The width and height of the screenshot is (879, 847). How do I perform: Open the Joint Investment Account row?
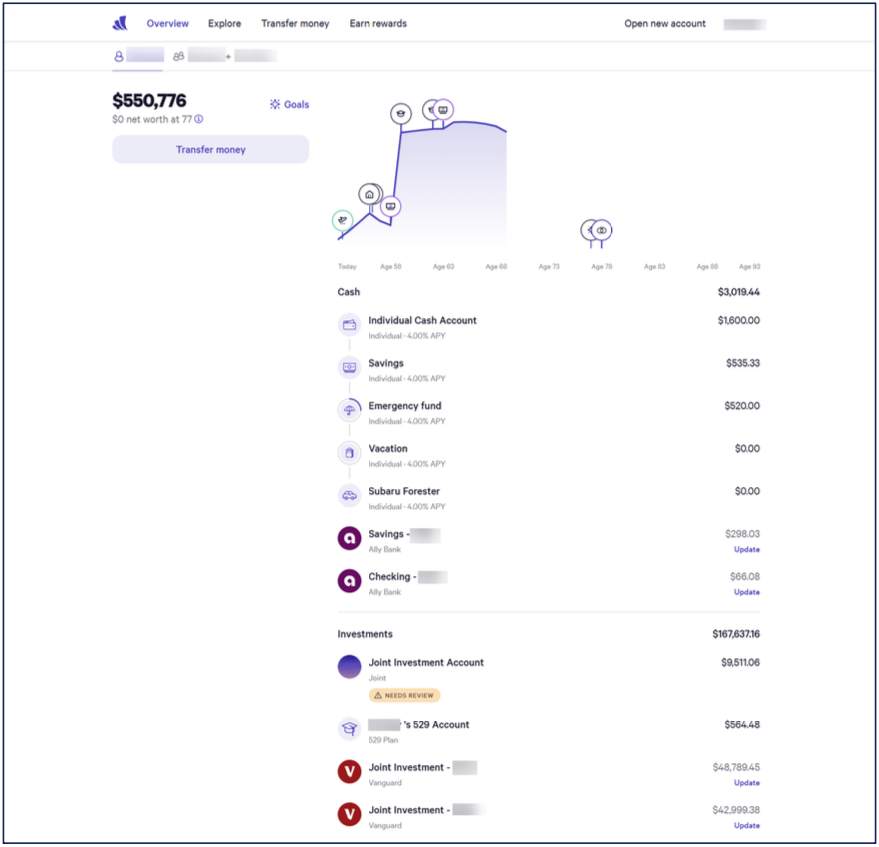(x=548, y=678)
